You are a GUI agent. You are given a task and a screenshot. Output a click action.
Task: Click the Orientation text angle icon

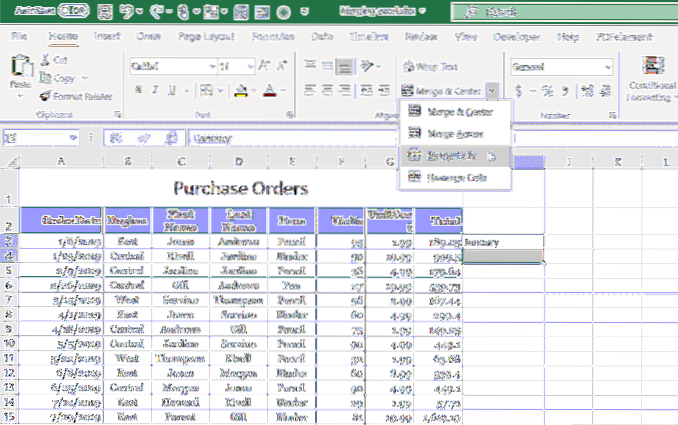coord(367,66)
